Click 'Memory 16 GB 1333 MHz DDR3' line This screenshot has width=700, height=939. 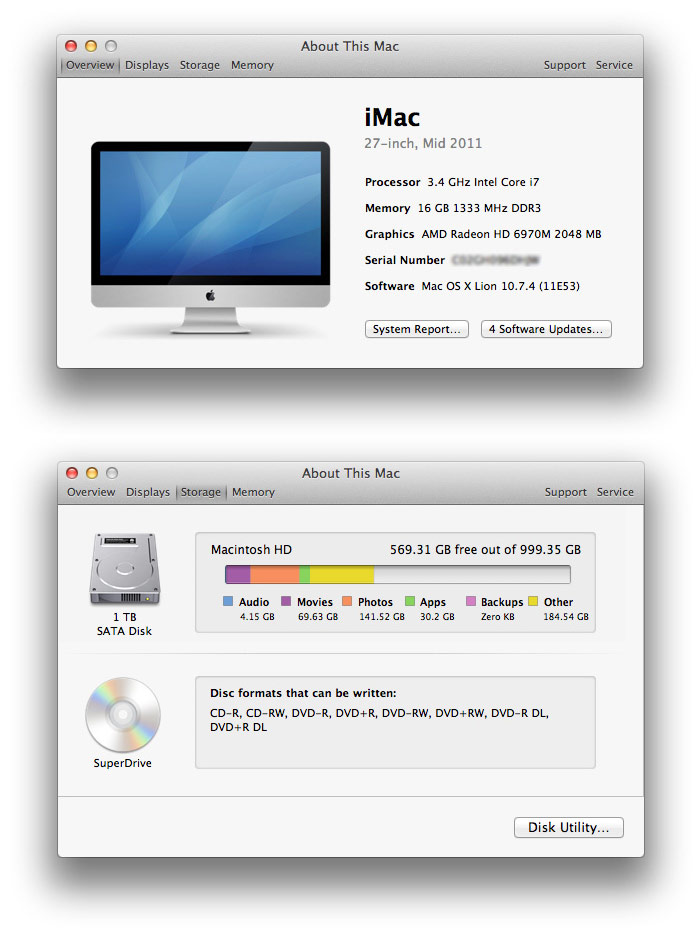point(453,208)
